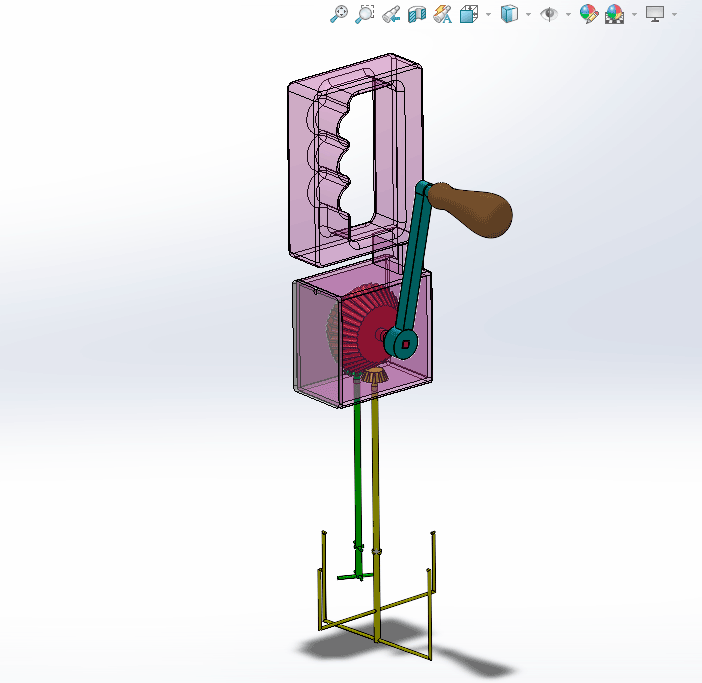
Task: Click the Apply Scene icon
Action: coord(614,14)
